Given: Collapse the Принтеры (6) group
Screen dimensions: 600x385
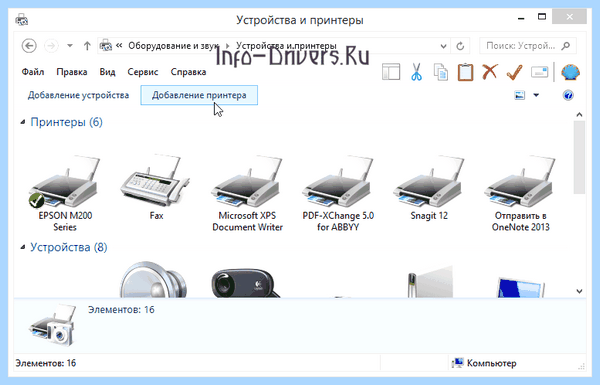Looking at the screenshot, I should click(x=23, y=122).
